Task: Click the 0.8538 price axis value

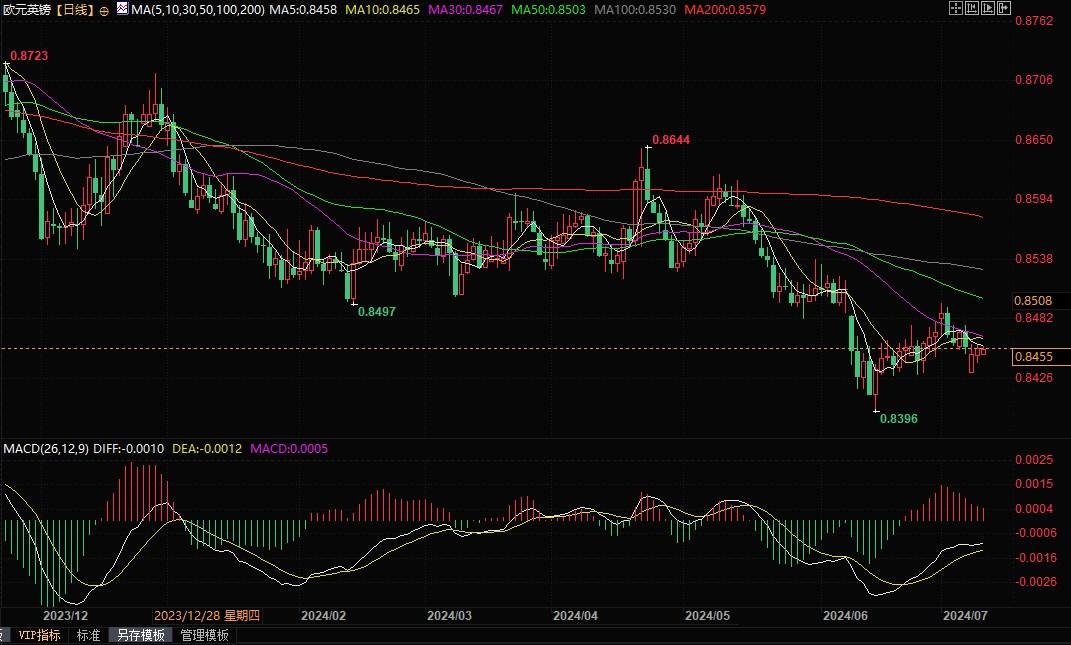Action: (1034, 258)
